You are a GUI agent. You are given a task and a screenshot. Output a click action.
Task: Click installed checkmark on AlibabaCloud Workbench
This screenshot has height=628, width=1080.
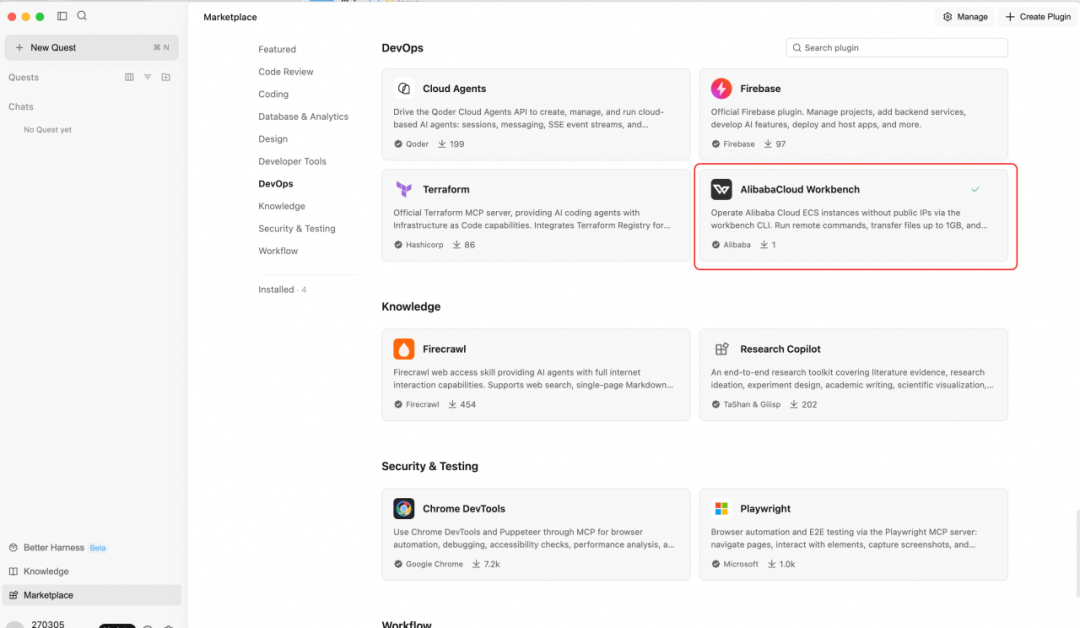pos(975,189)
